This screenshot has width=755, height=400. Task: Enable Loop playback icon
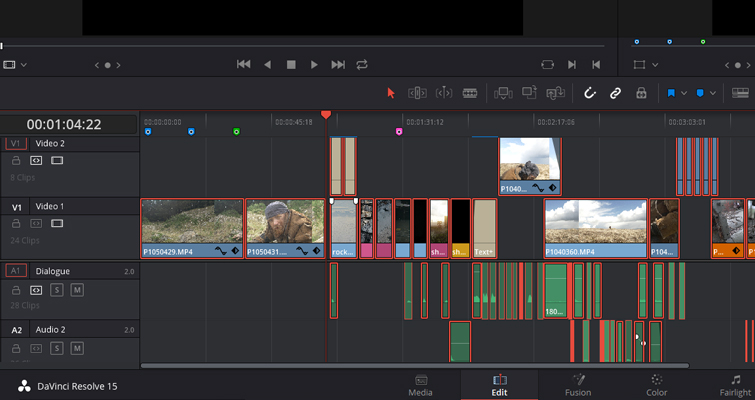[x=362, y=64]
